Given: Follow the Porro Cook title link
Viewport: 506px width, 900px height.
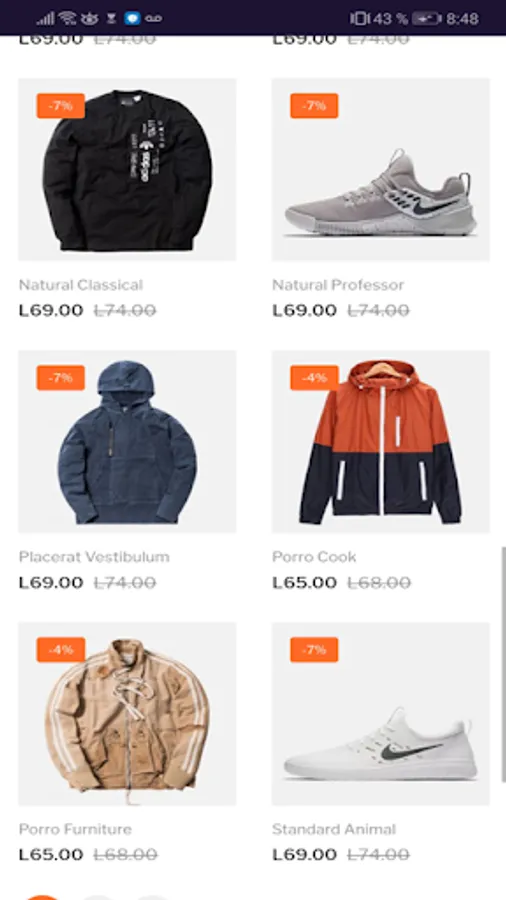Looking at the screenshot, I should pyautogui.click(x=314, y=557).
